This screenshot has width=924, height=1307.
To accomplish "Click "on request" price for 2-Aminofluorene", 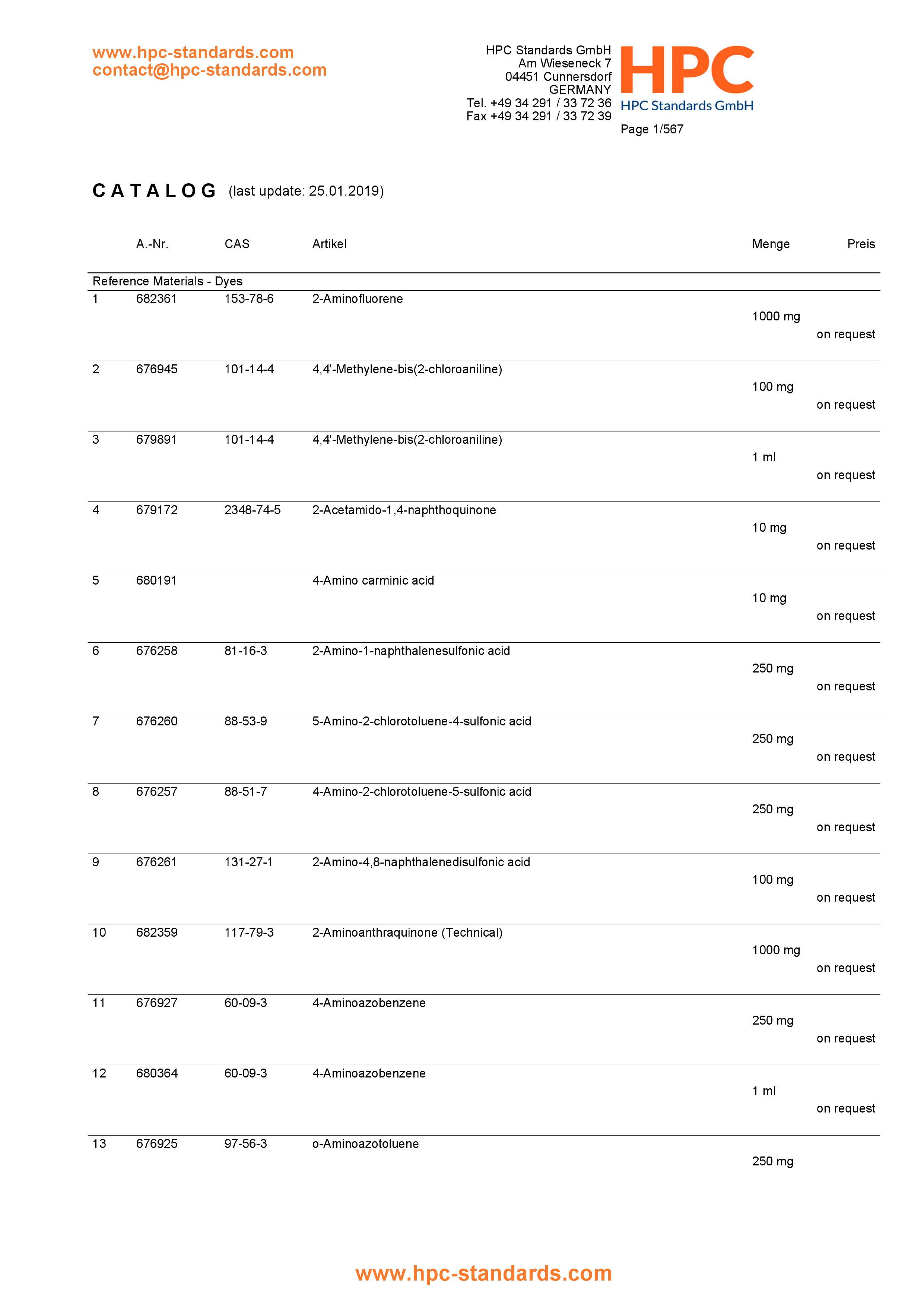I will 845,334.
